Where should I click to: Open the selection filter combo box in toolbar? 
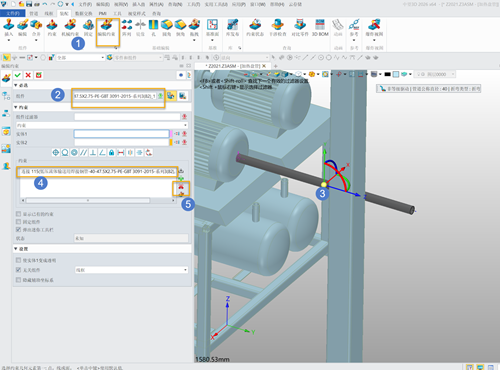click(x=81, y=58)
